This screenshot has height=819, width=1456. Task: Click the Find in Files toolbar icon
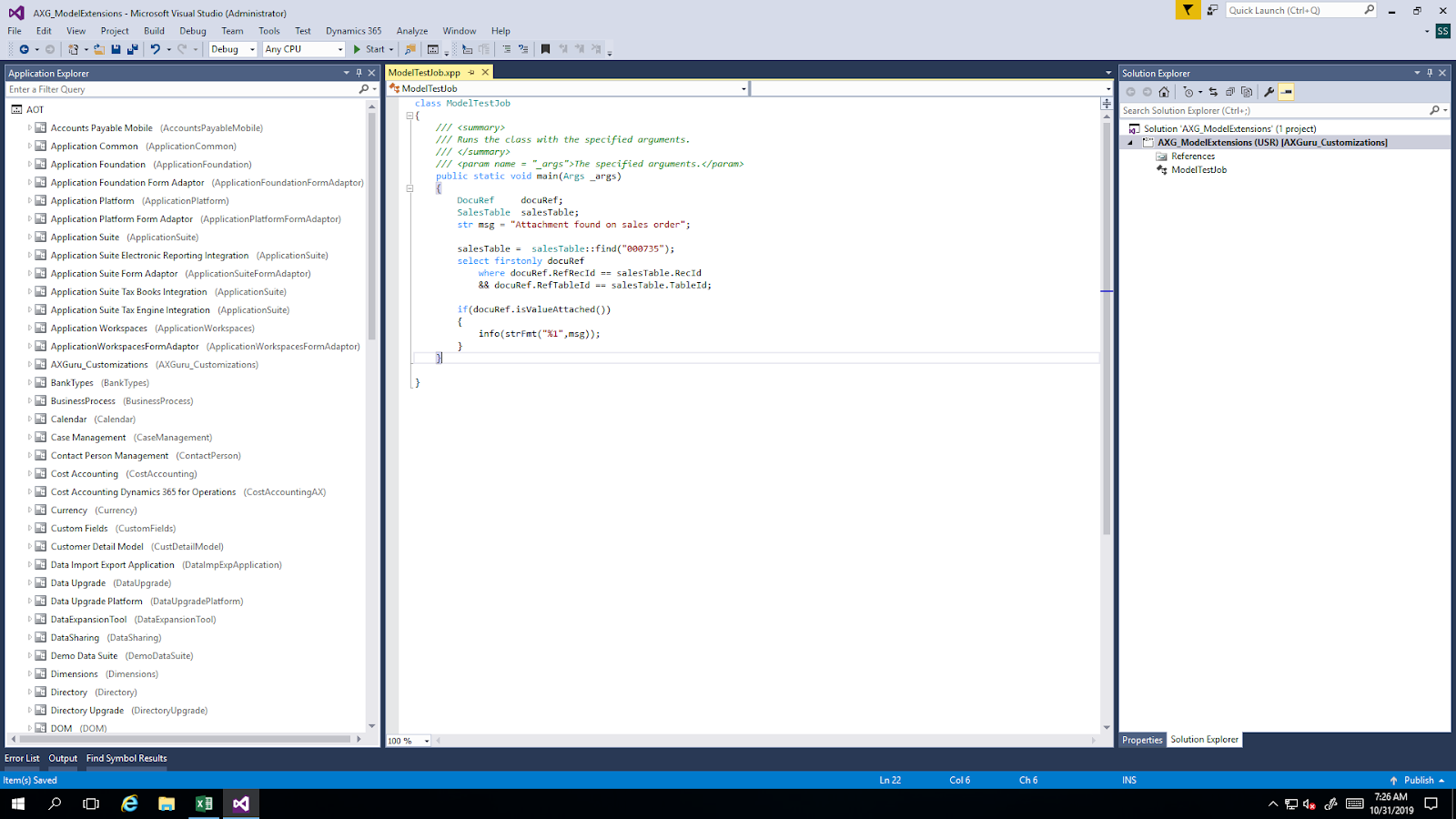coord(409,49)
